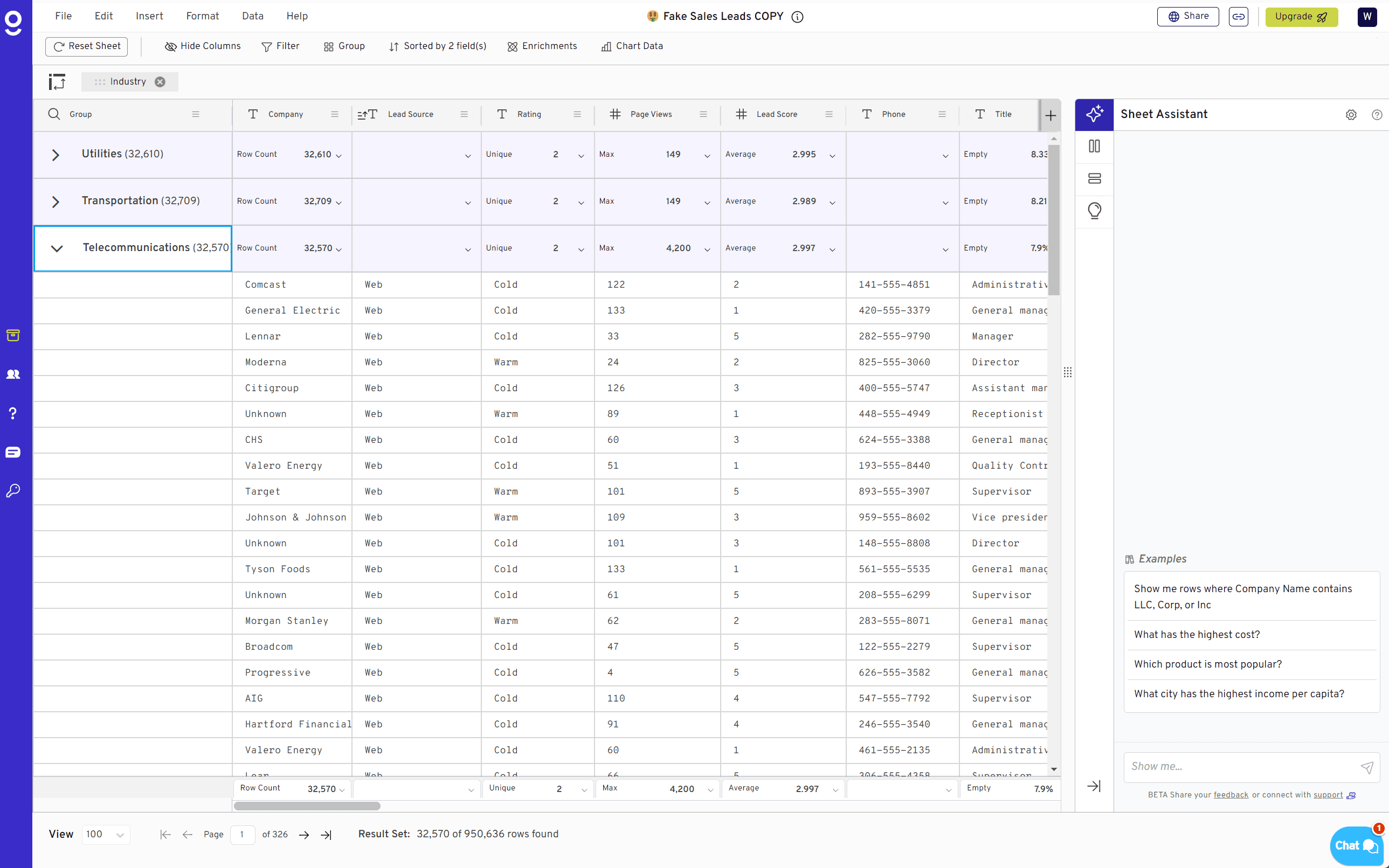Open the View rows-per-page dropdown
The image size is (1389, 868).
pyautogui.click(x=106, y=834)
